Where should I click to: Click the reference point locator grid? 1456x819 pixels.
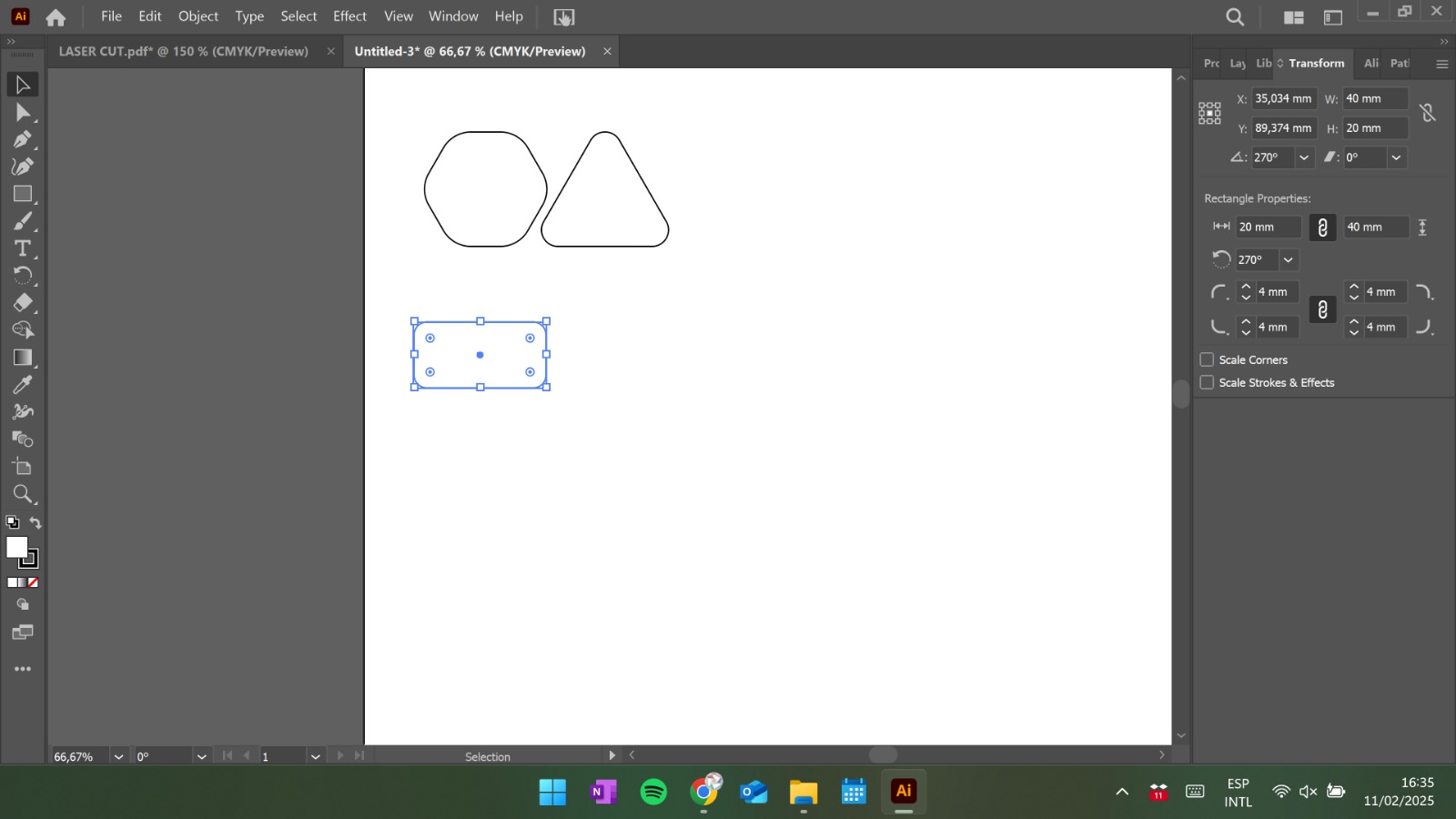tap(1209, 113)
